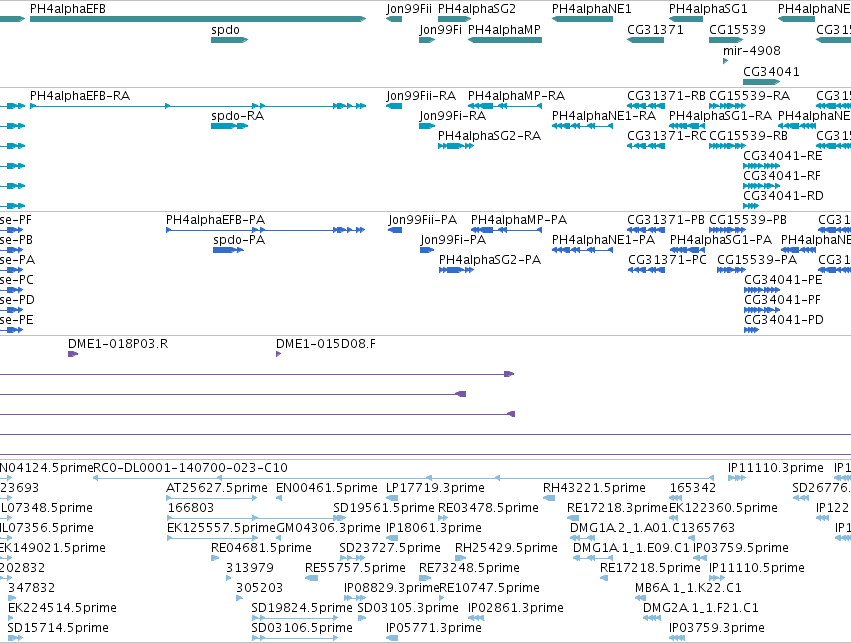Select EST AT25627.5prime

[x=212, y=498]
